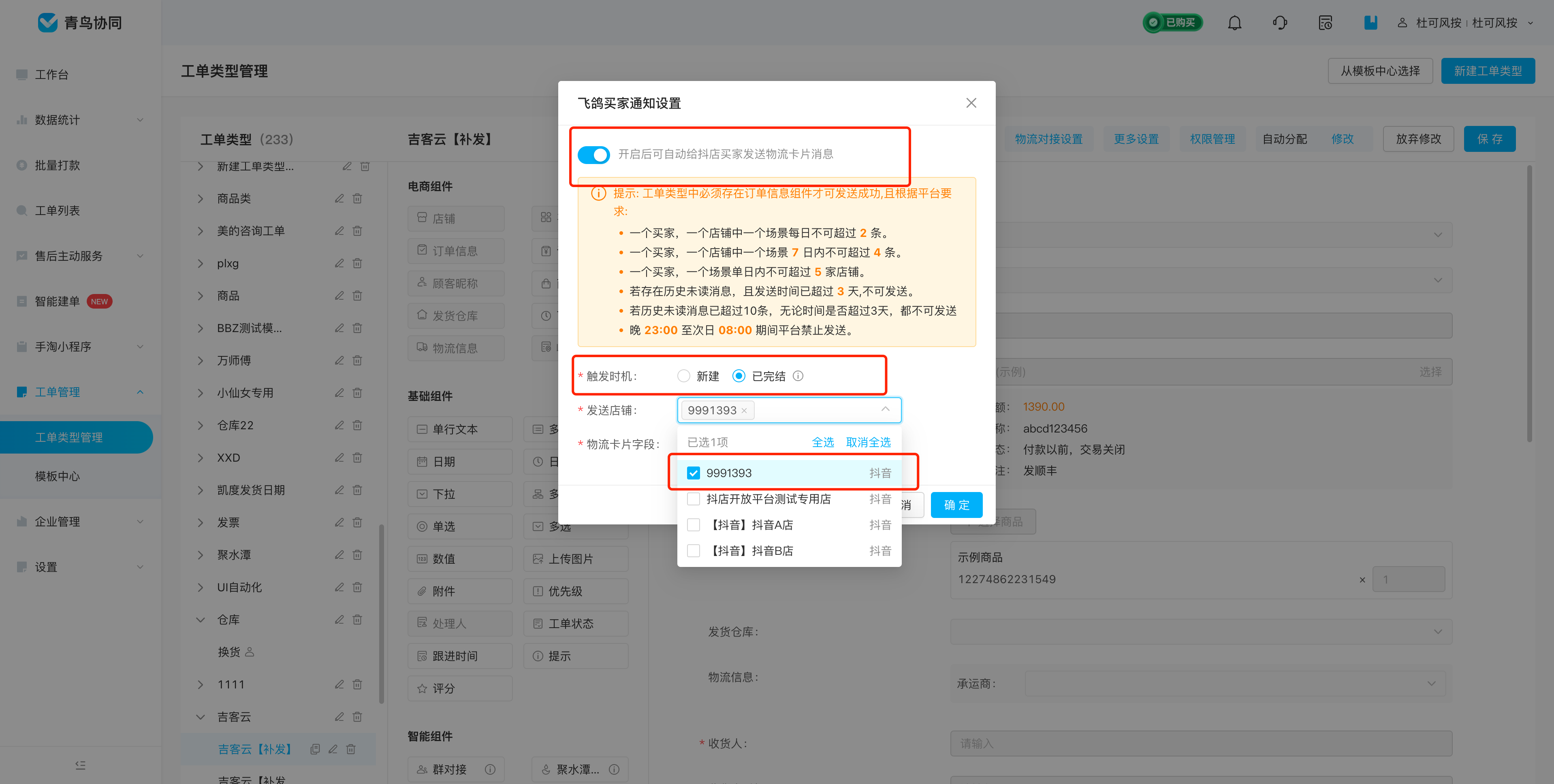Select the 换货 tree item

pyautogui.click(x=229, y=652)
